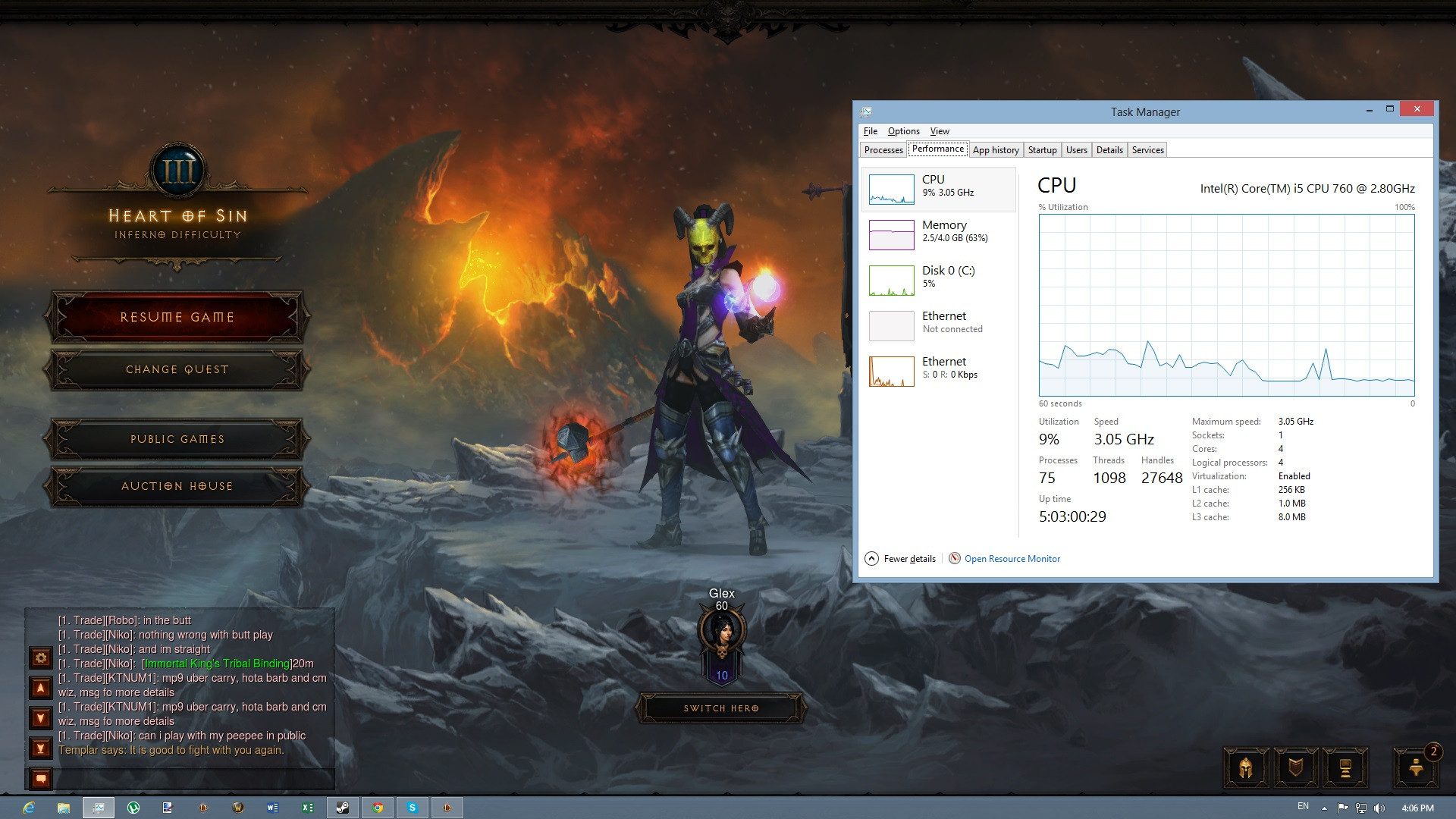Screen dimensions: 1456x819
Task: Show hidden system tray icons
Action: (x=1324, y=808)
